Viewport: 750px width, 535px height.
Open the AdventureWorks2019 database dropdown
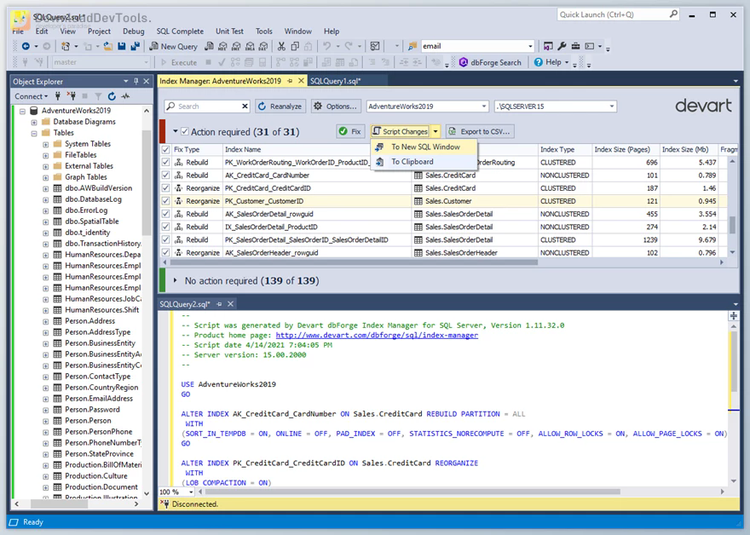[x=484, y=106]
